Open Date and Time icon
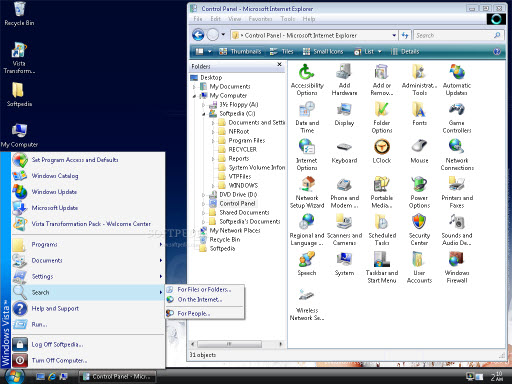This screenshot has height=384, width=512. [x=307, y=117]
